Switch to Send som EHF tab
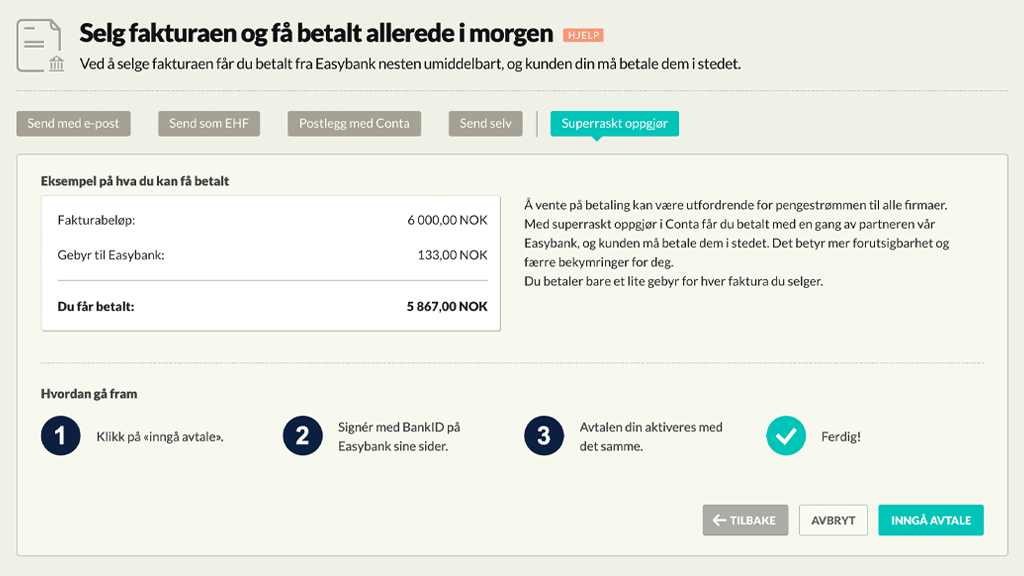 click(209, 123)
